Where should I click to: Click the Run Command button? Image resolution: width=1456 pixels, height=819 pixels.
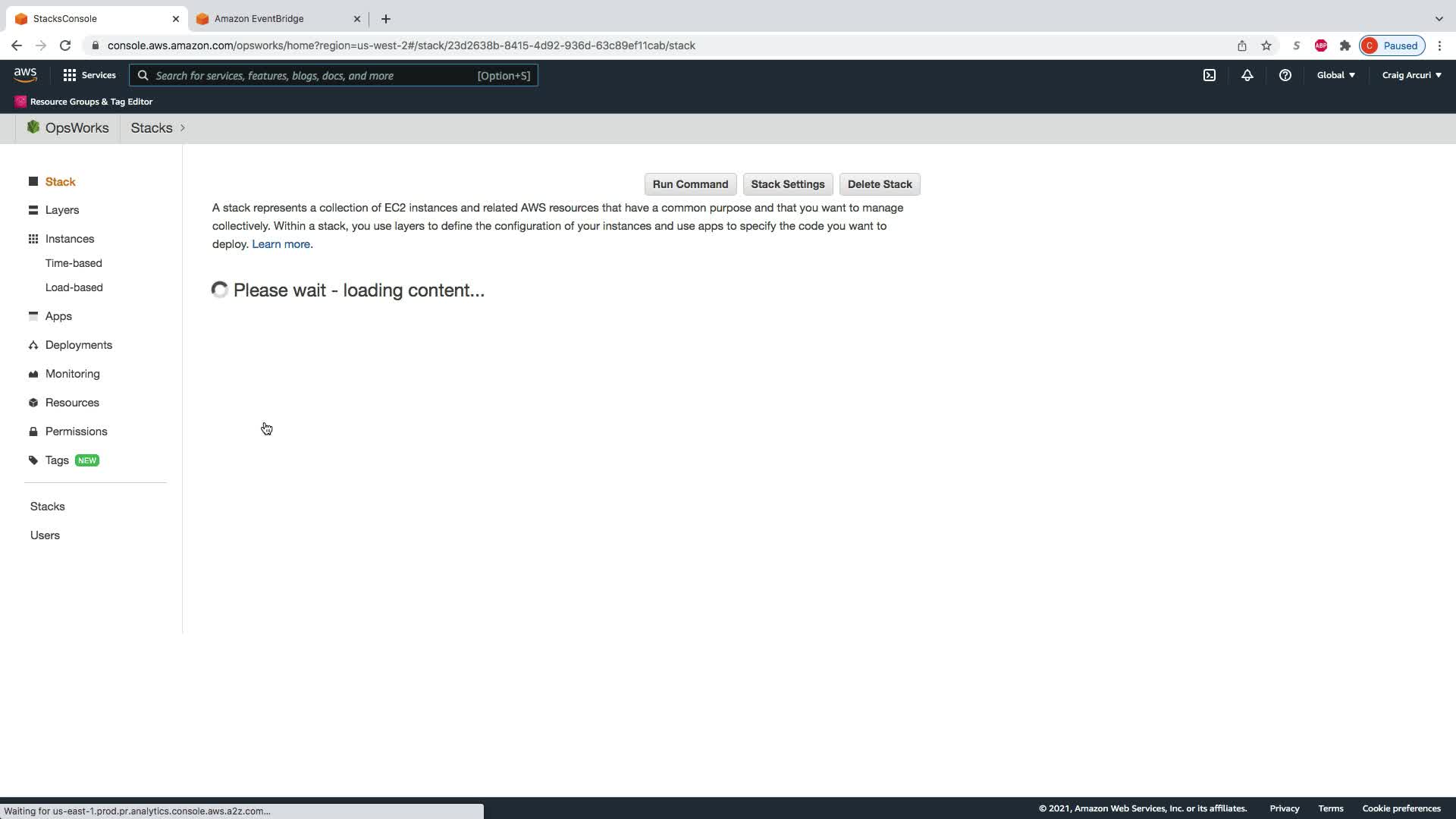pyautogui.click(x=689, y=184)
